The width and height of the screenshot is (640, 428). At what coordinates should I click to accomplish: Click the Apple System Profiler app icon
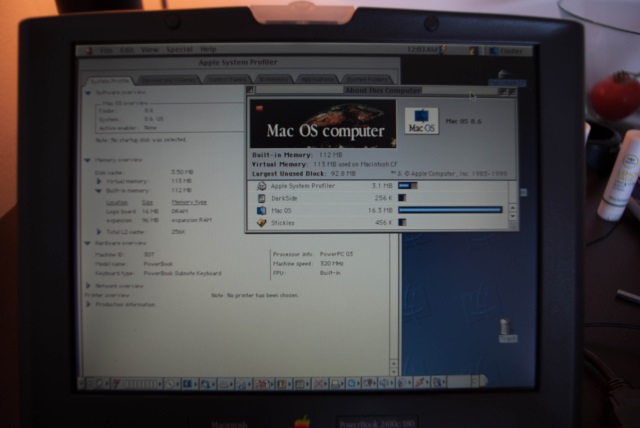click(261, 186)
